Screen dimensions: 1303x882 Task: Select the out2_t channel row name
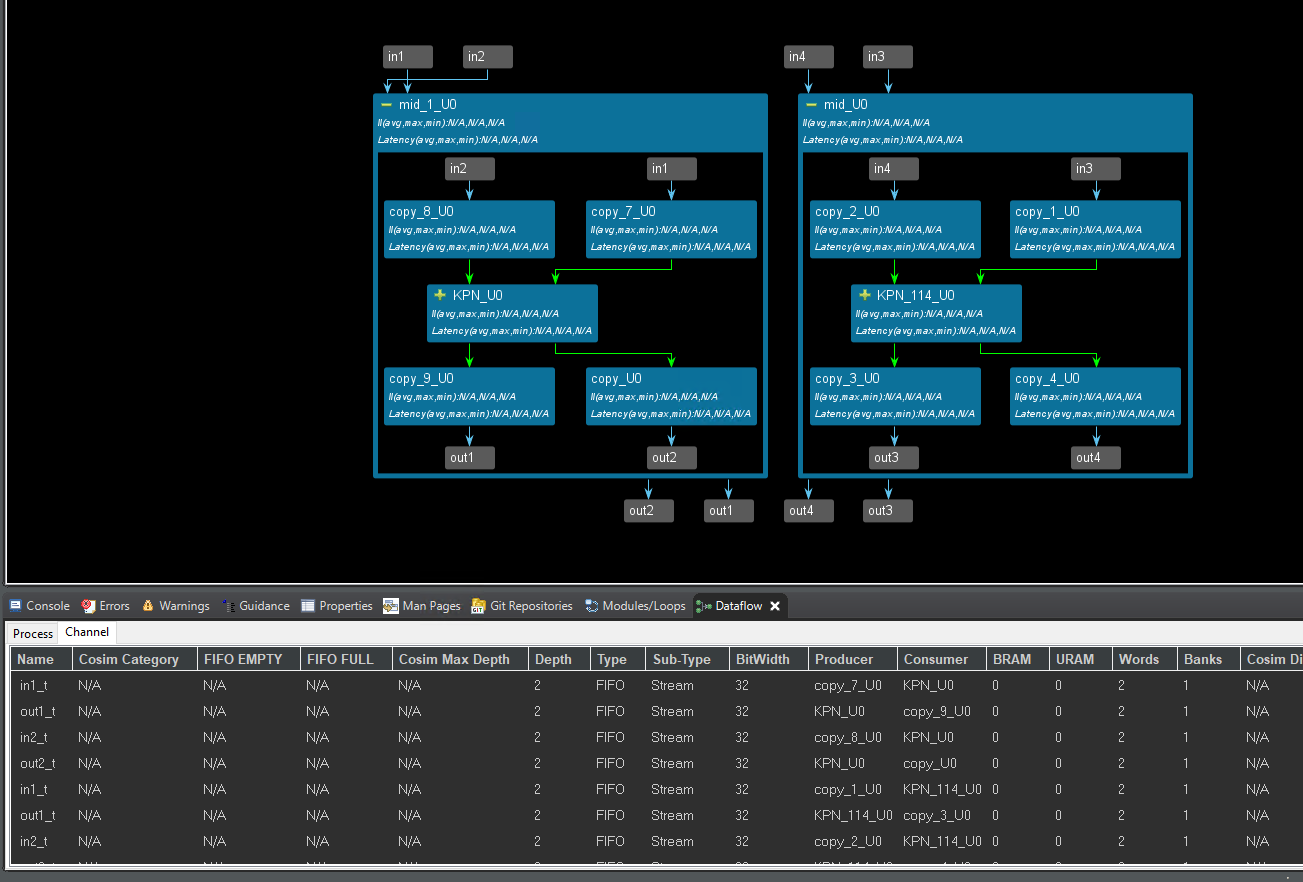click(38, 763)
